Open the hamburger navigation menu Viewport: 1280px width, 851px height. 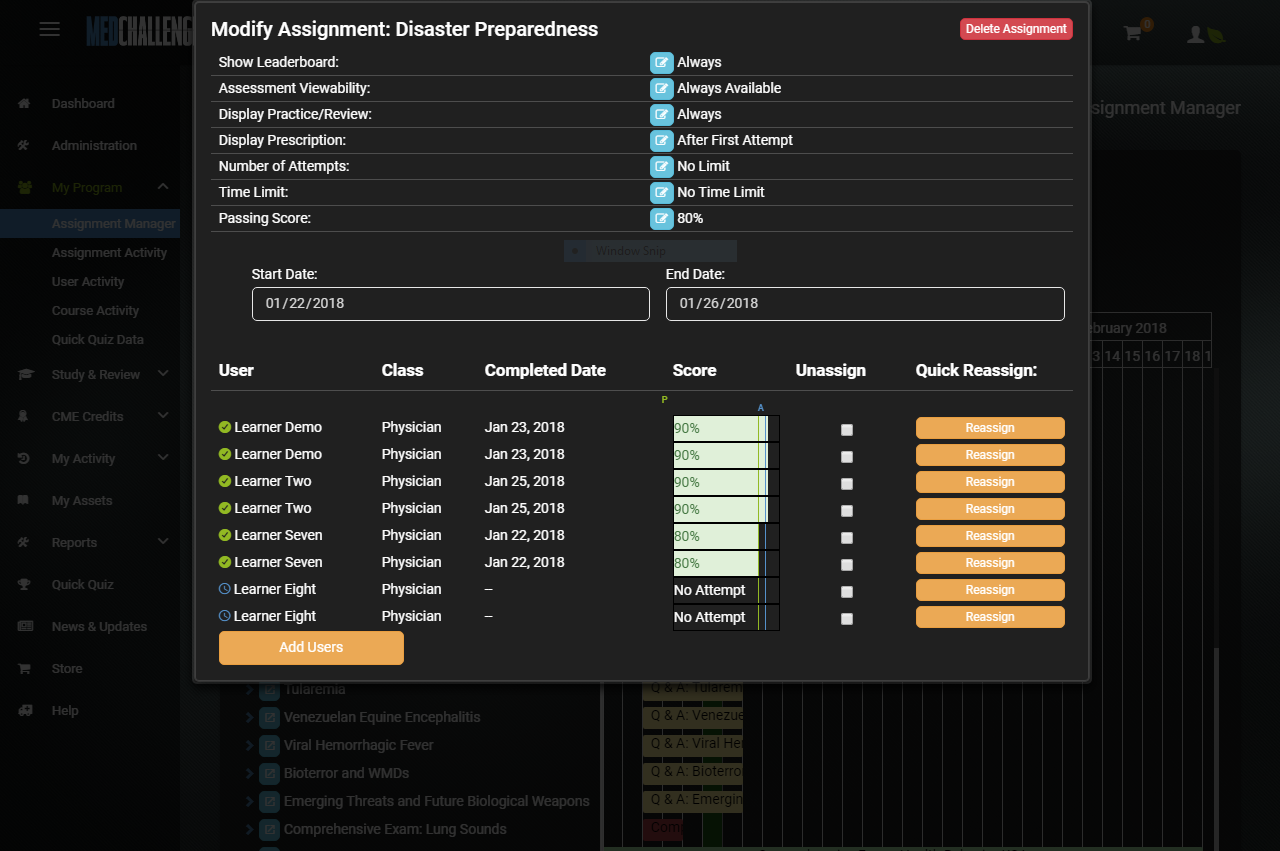click(x=50, y=29)
